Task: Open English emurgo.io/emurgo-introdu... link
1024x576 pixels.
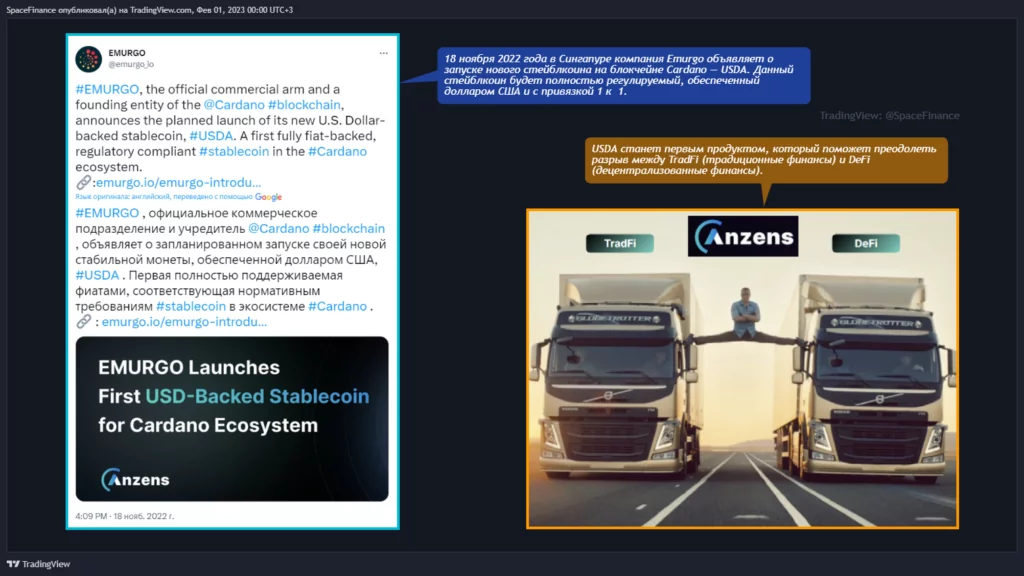Action: 178,182
